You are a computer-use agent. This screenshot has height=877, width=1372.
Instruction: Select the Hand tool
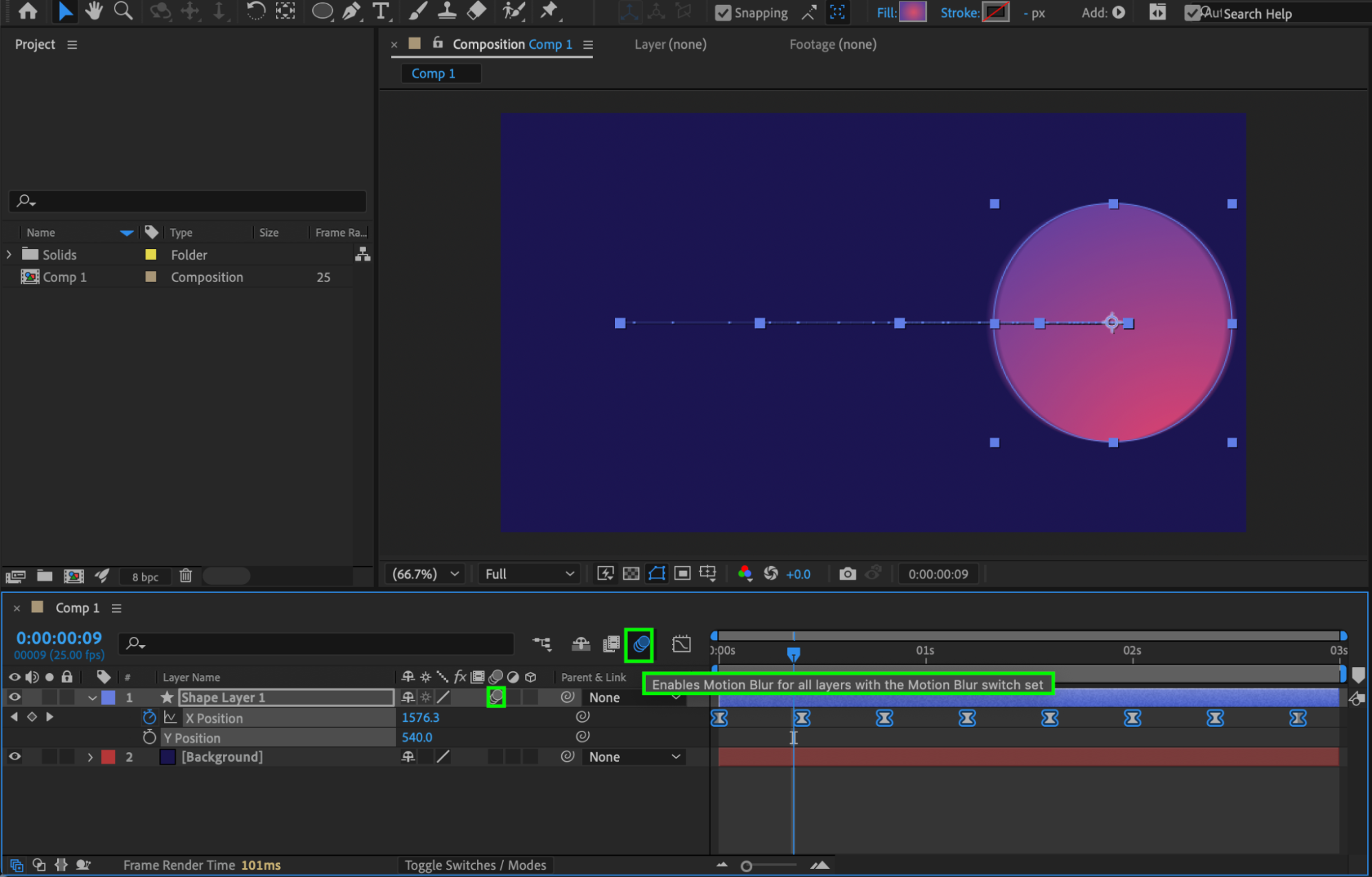pyautogui.click(x=93, y=11)
